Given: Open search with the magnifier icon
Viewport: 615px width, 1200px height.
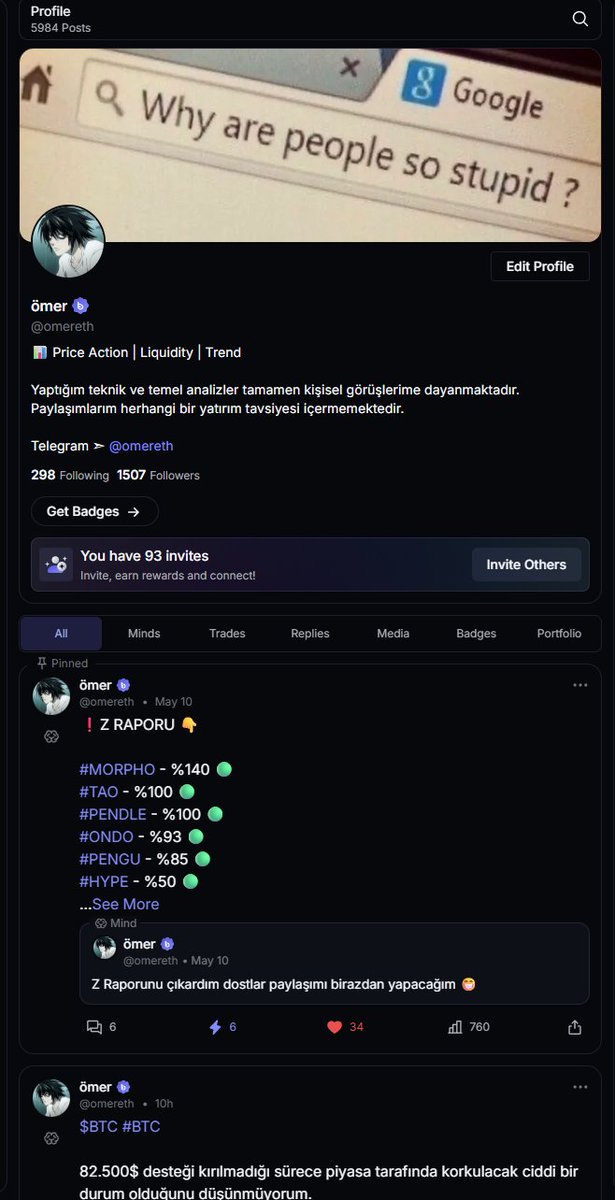Looking at the screenshot, I should tap(580, 18).
